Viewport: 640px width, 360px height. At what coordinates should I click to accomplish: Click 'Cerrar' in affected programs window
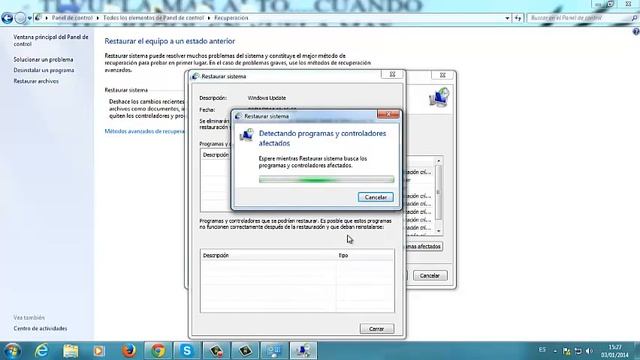click(x=377, y=329)
